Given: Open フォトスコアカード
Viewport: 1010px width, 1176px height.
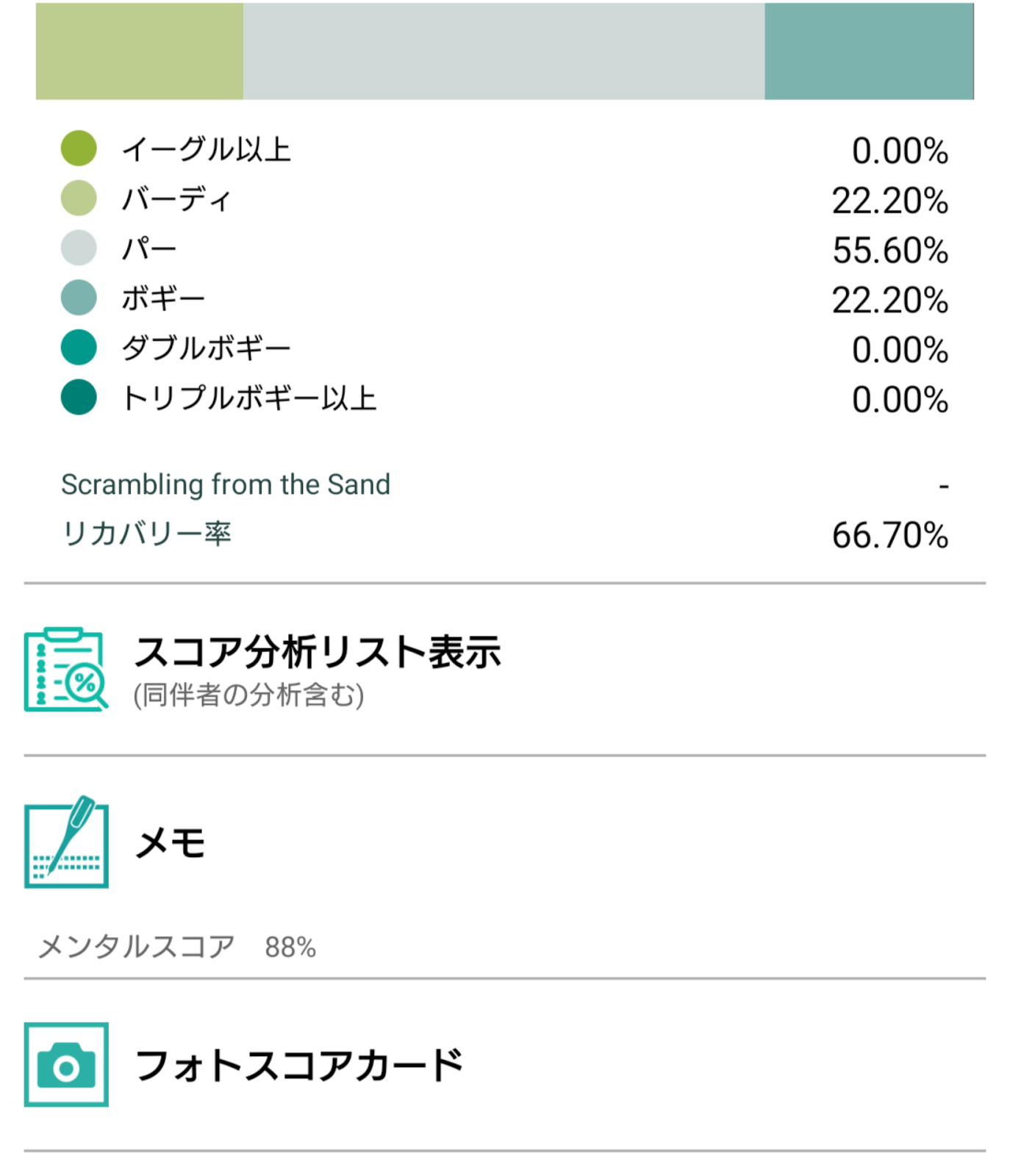Looking at the screenshot, I should (504, 1064).
